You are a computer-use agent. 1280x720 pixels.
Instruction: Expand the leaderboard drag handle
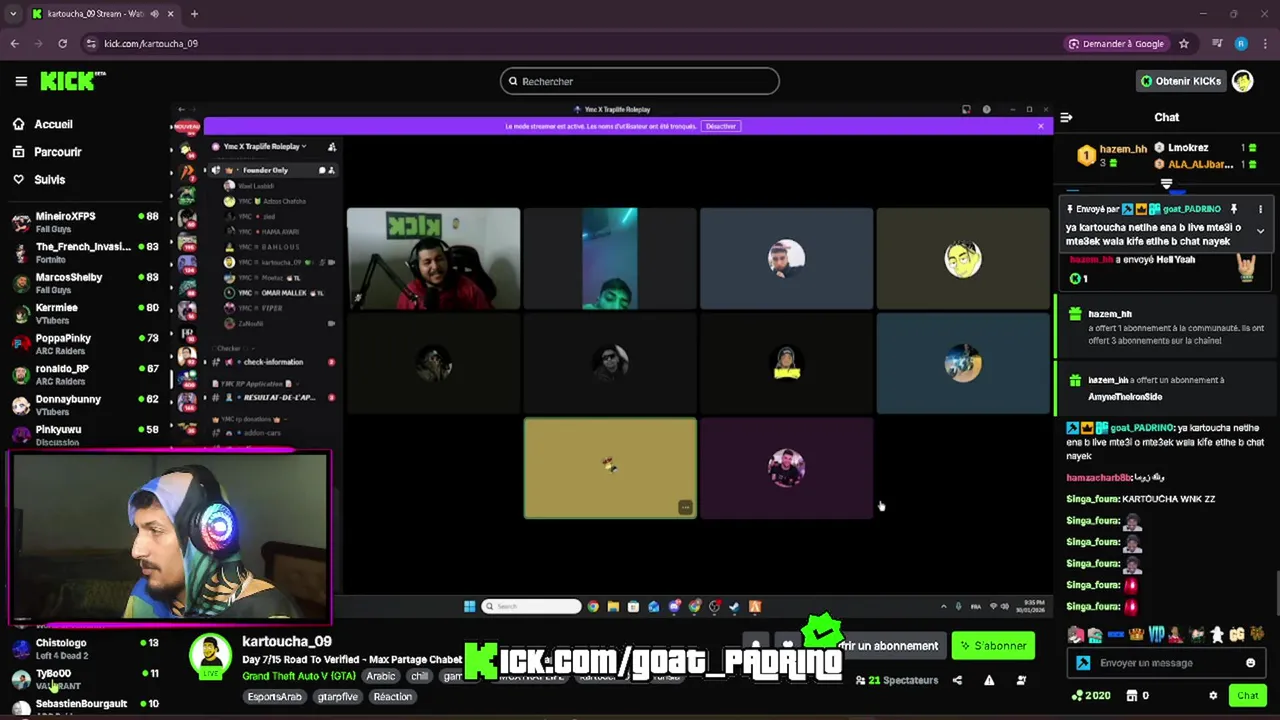(1166, 184)
